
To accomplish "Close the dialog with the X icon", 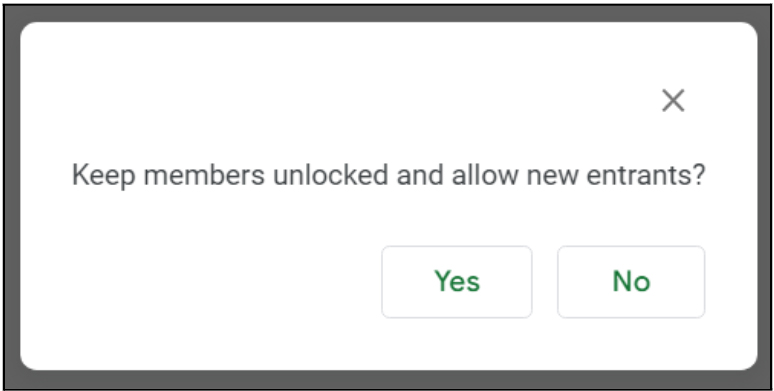I will pos(673,101).
